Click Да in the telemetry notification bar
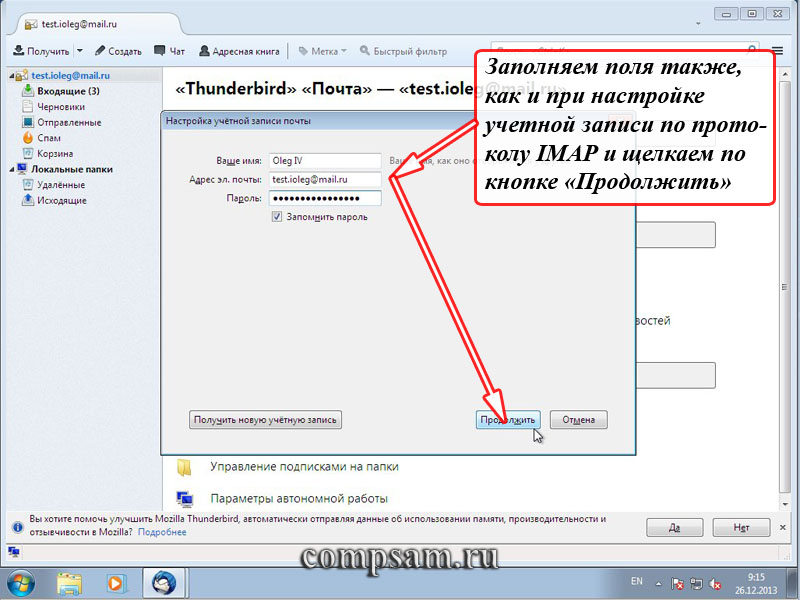Viewport: 800px width, 600px height. [x=674, y=528]
